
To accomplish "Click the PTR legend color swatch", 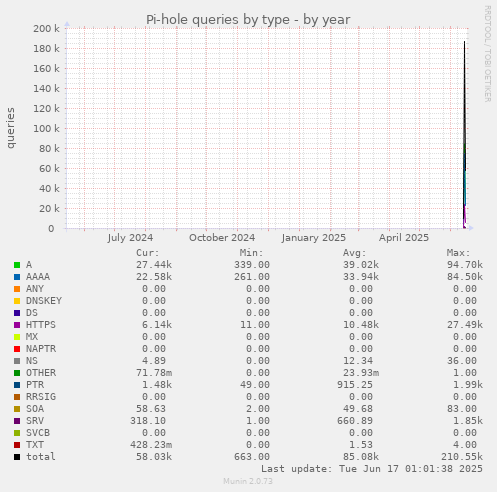I will click(17, 385).
